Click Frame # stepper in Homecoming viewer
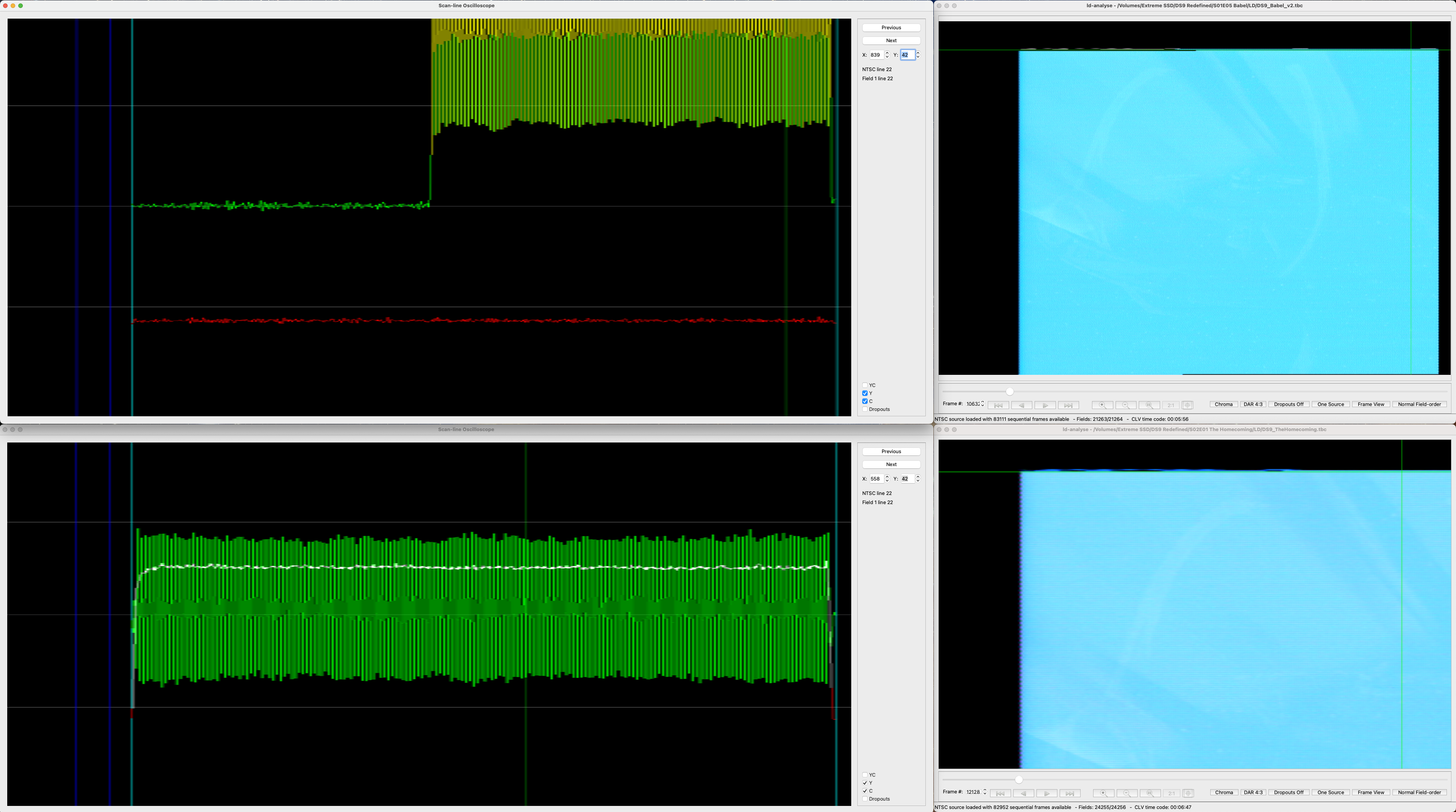Viewport: 1456px width, 812px height. coord(985,792)
